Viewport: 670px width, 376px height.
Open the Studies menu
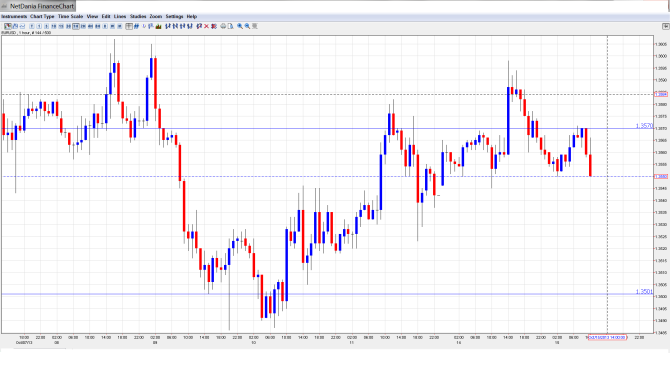tap(138, 16)
